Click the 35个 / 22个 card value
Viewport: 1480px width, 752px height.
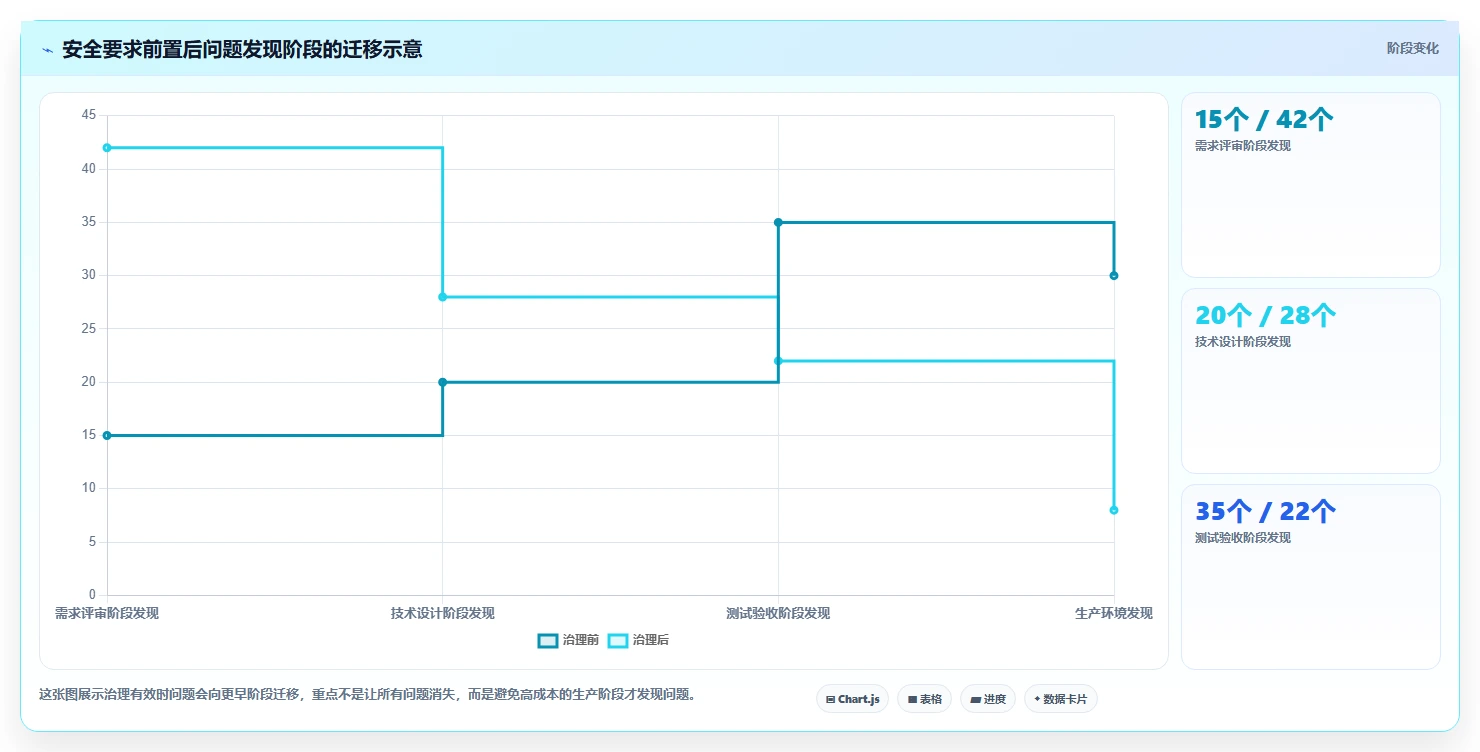[x=1265, y=512]
